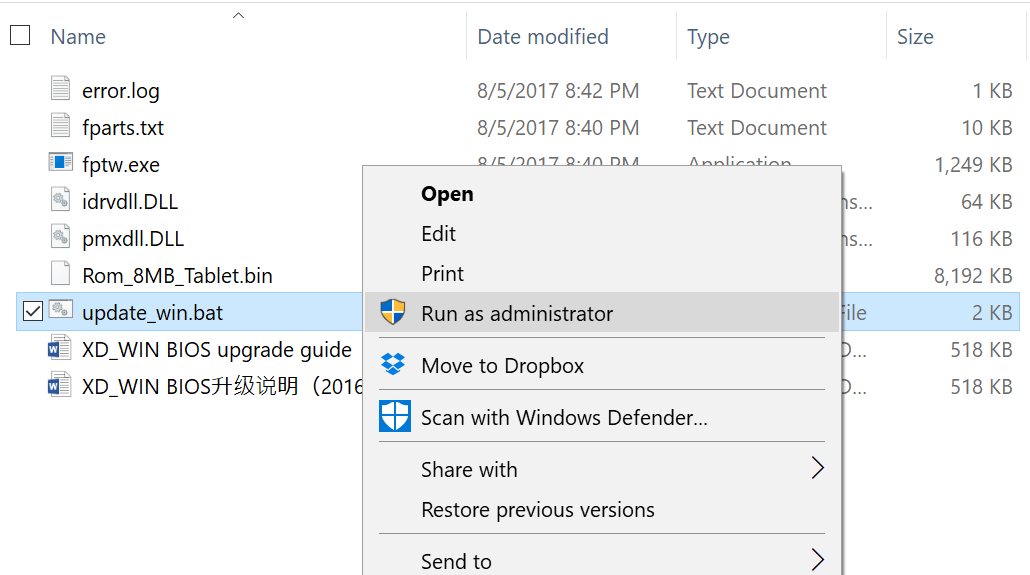1030x575 pixels.
Task: Click the idrvdll.DLL file icon
Action: tap(61, 201)
